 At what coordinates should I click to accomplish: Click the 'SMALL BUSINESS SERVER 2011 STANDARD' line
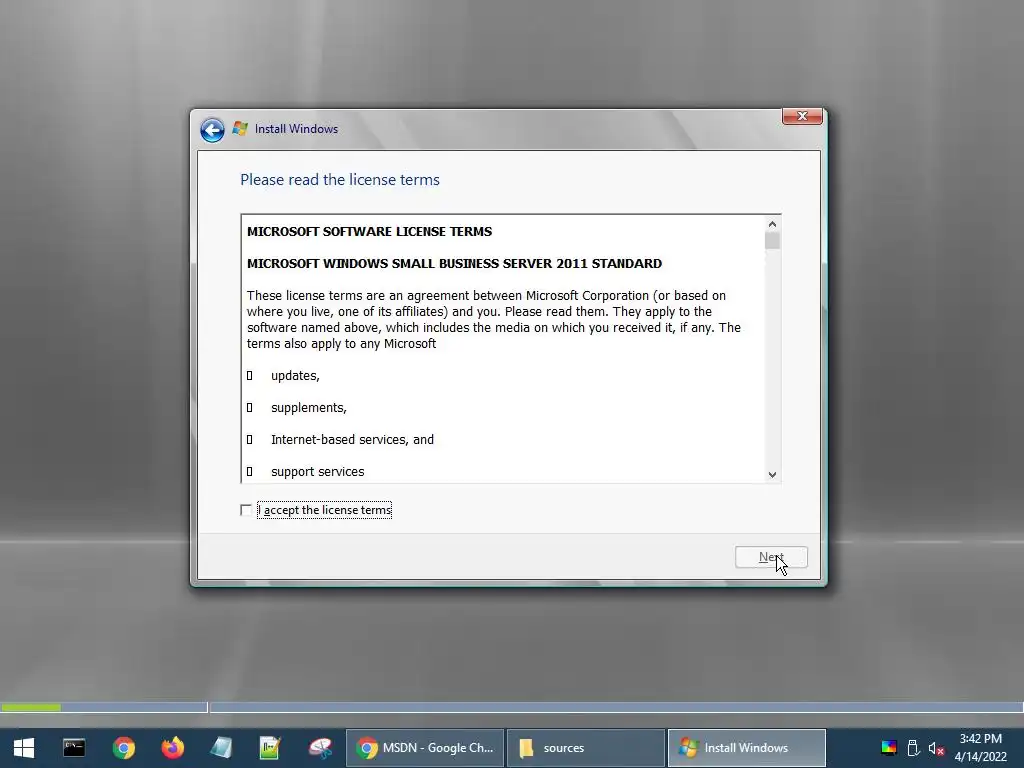(455, 264)
